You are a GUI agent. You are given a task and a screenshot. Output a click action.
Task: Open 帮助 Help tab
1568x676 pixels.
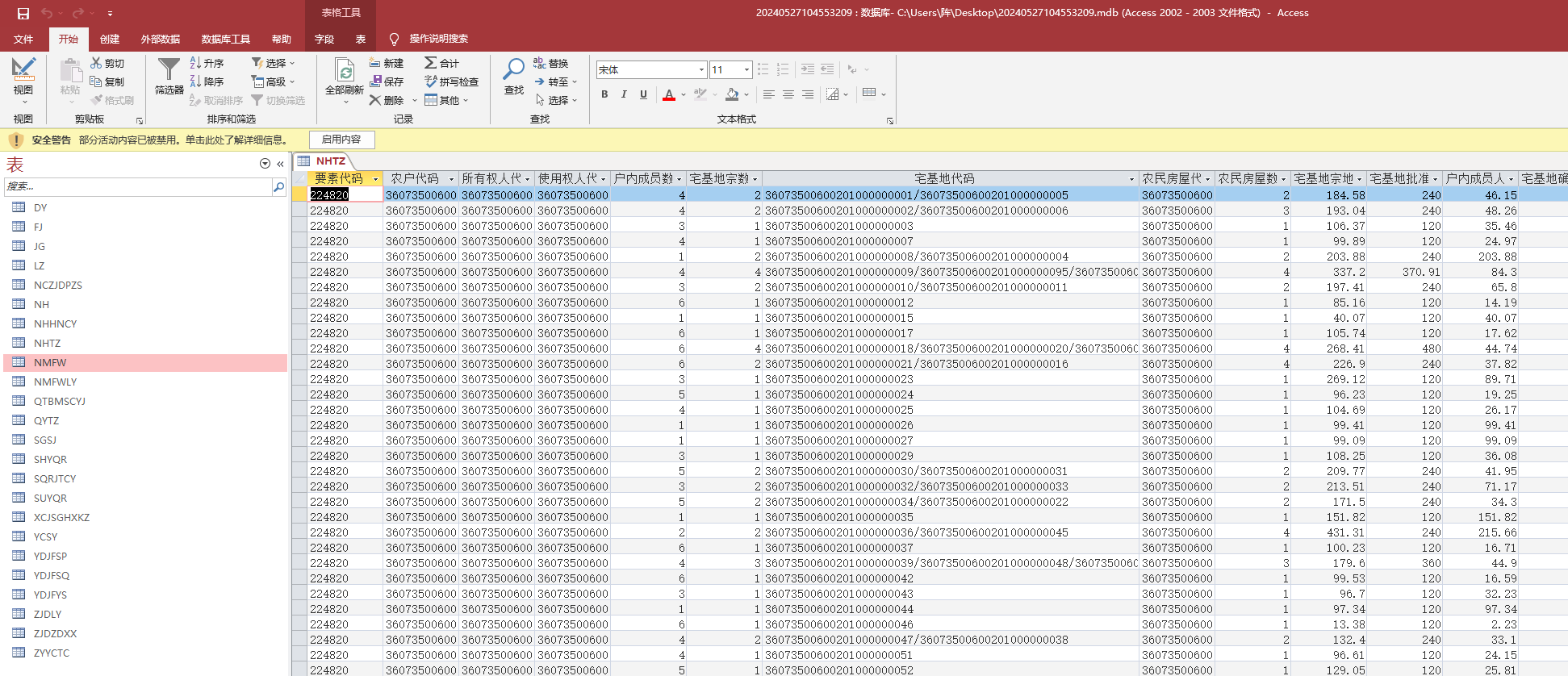pyautogui.click(x=282, y=39)
